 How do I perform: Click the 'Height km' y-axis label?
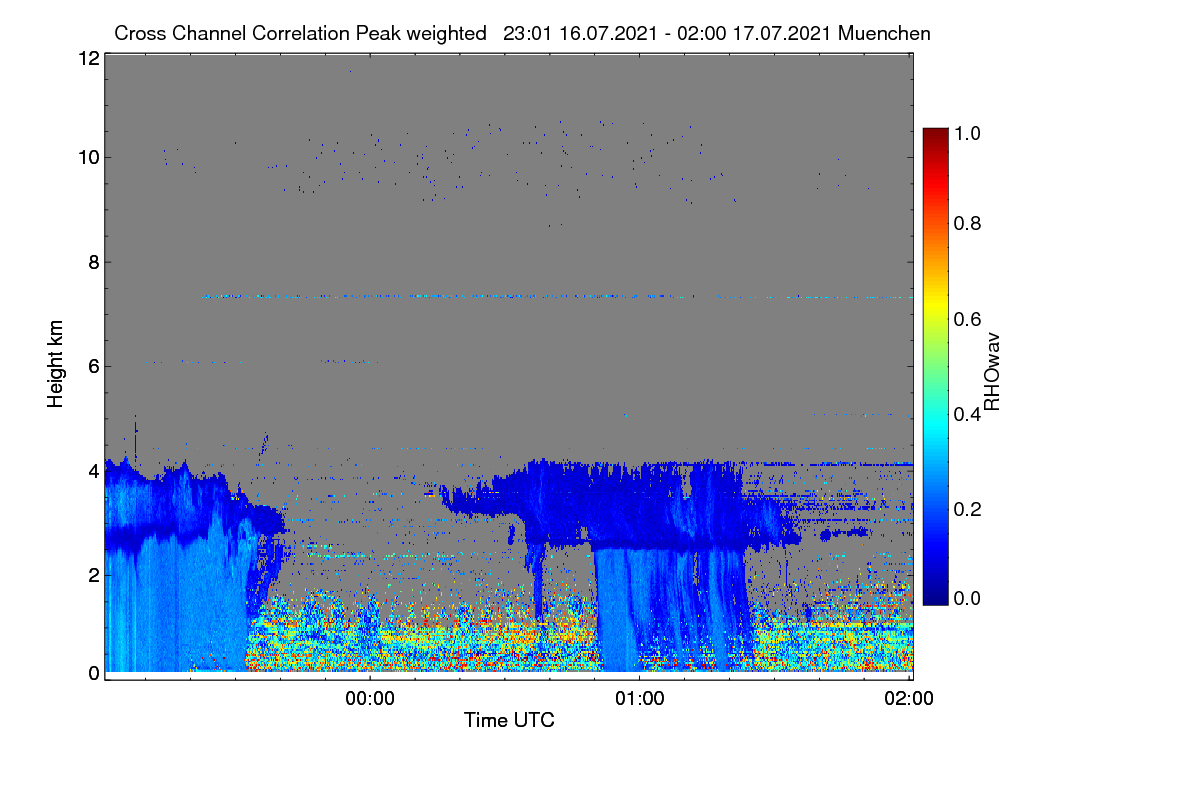tap(55, 365)
